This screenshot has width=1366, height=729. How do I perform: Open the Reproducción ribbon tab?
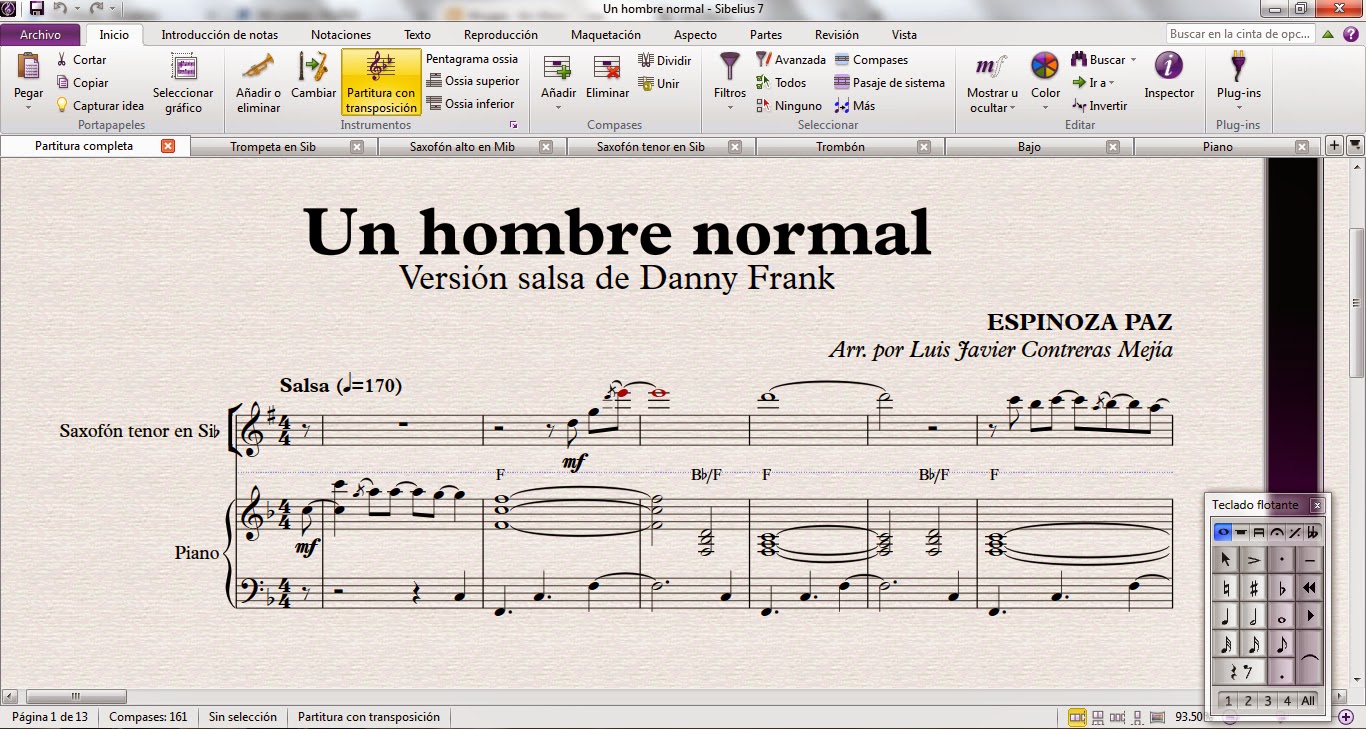(x=501, y=34)
